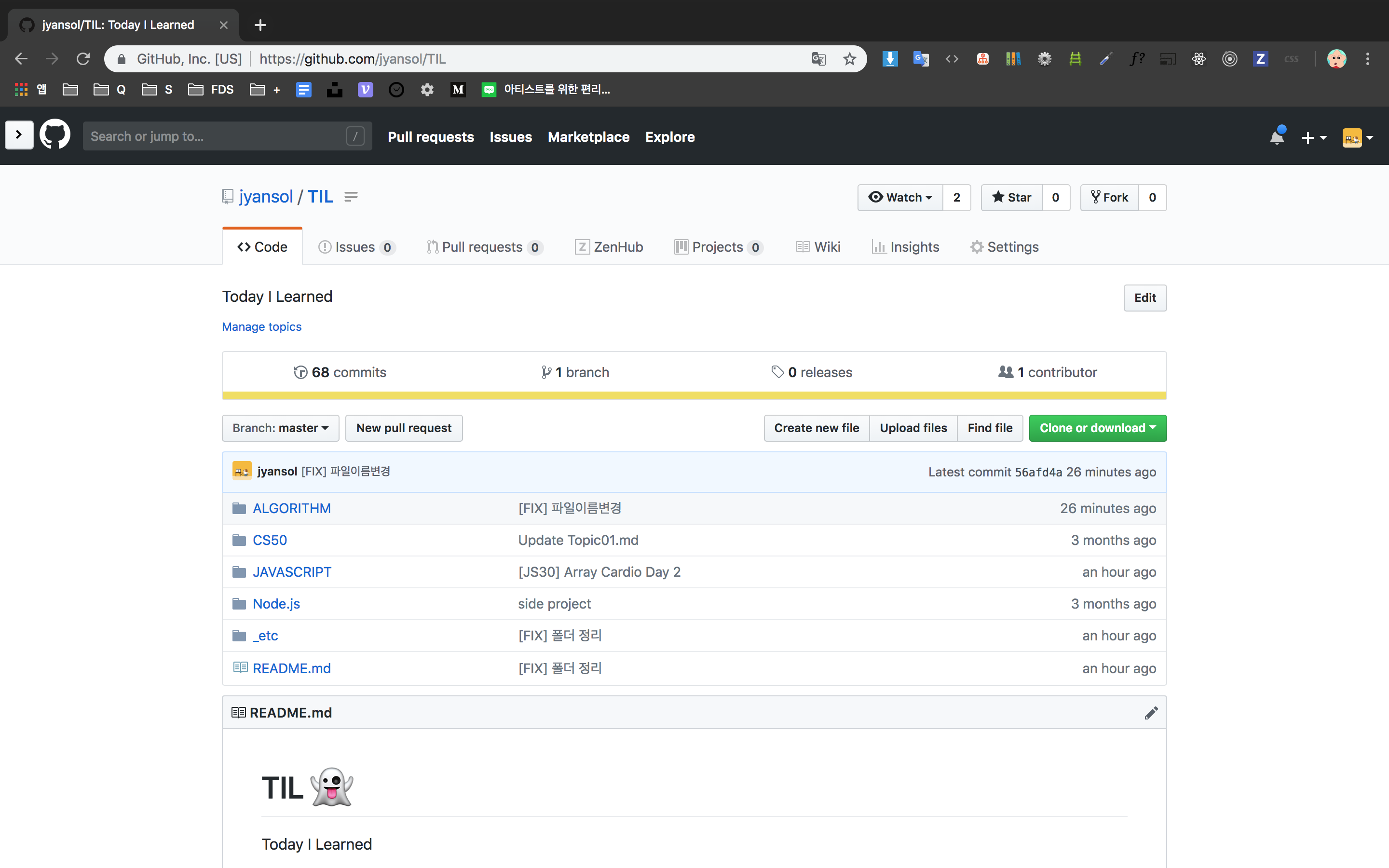Open the Medium bookmark

(x=458, y=90)
